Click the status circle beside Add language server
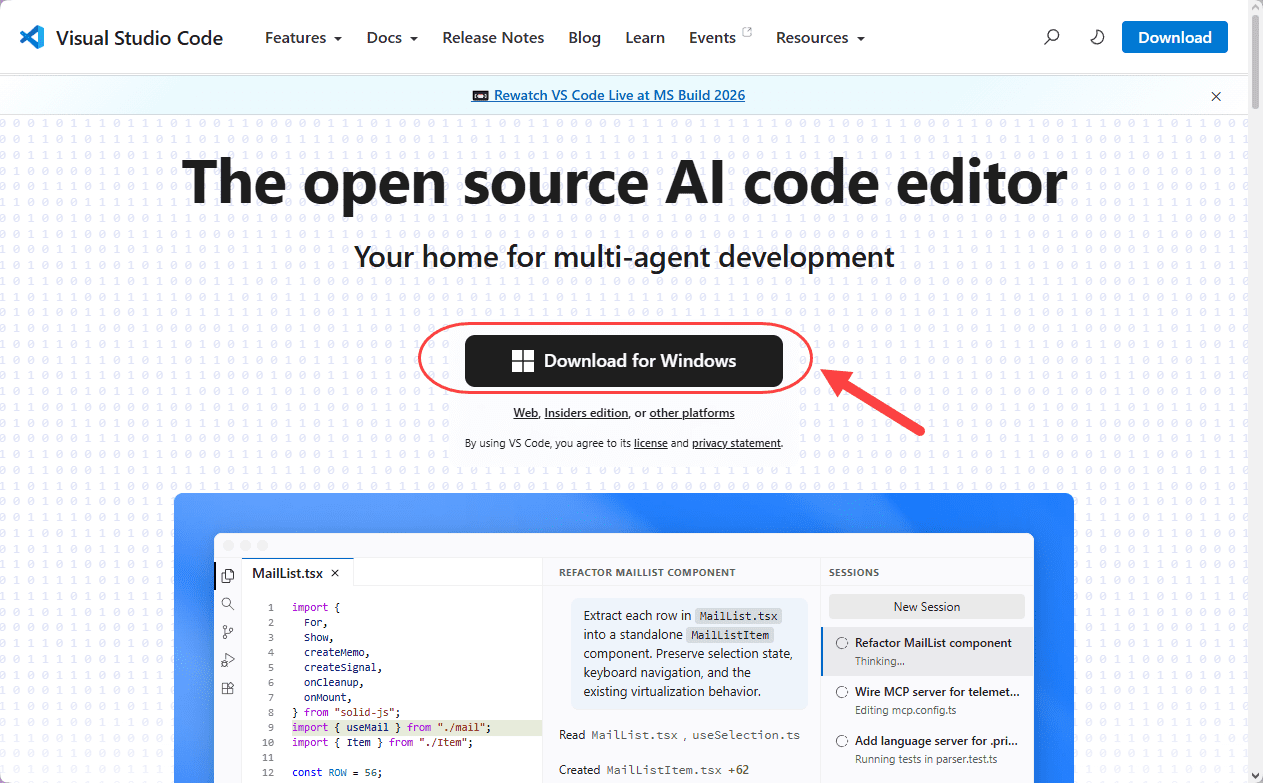The width and height of the screenshot is (1263, 783). (x=843, y=741)
